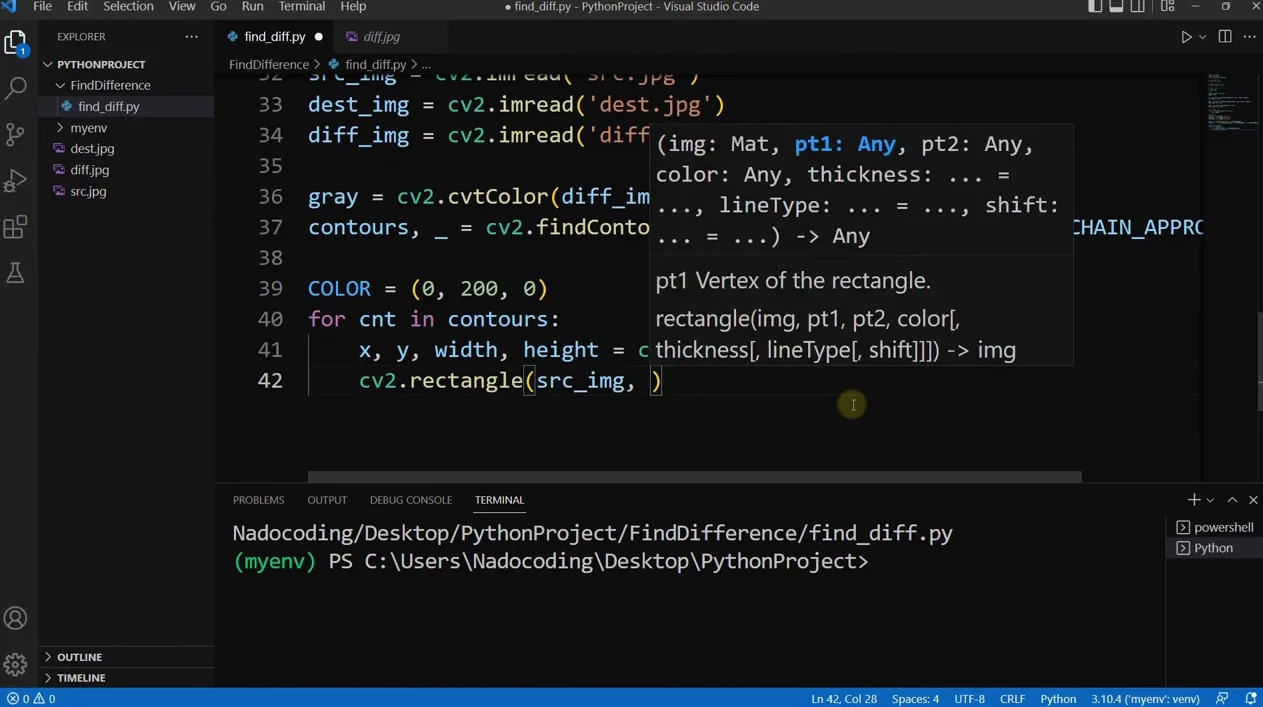Select the Python terminal instance
The image size is (1263, 707).
coord(1214,548)
